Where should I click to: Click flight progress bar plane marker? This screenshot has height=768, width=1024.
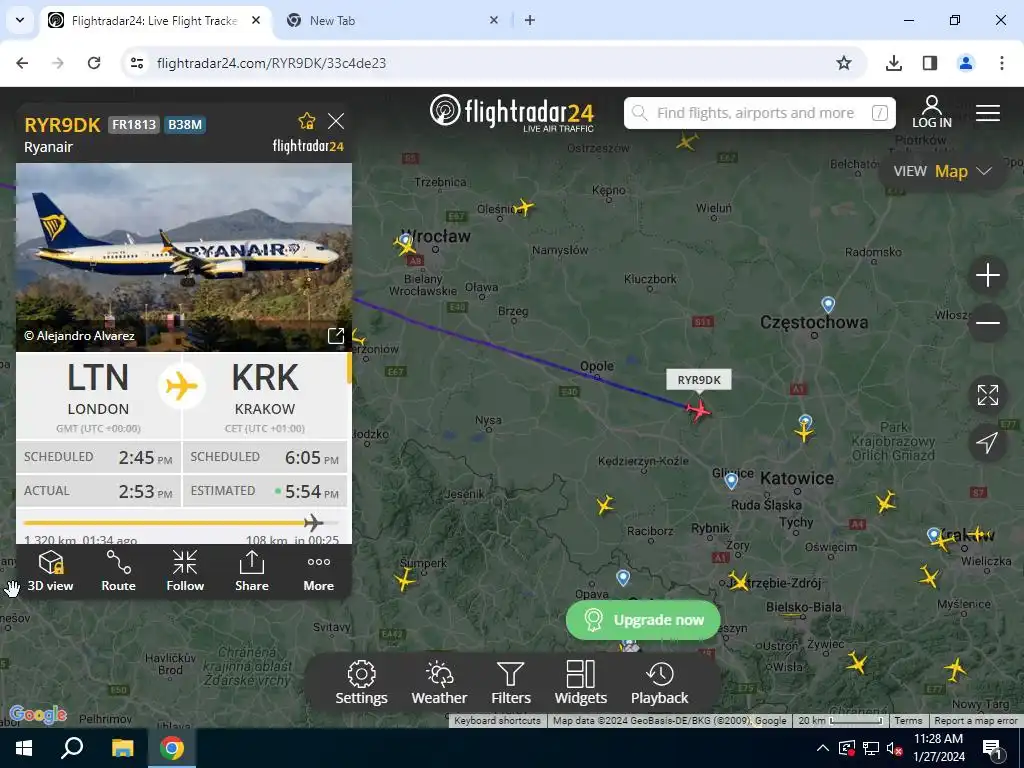pyautogui.click(x=313, y=522)
